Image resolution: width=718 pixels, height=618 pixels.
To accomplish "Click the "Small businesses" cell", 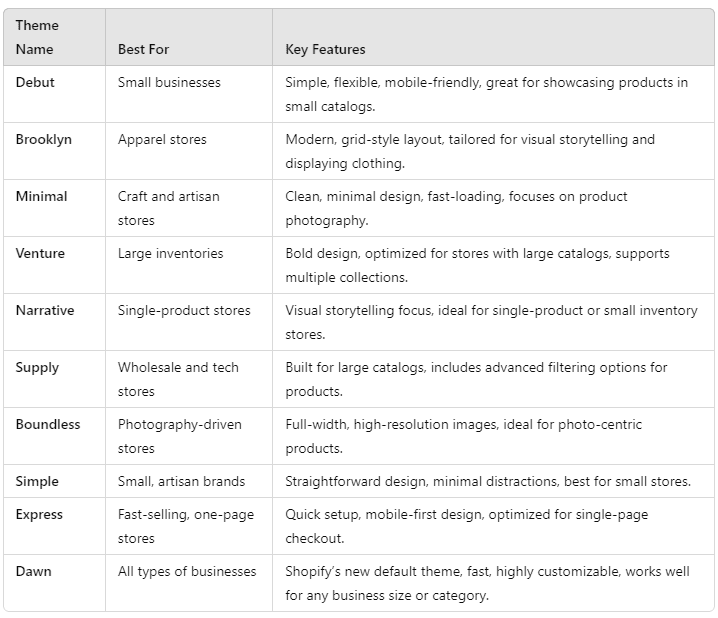I will coord(169,82).
